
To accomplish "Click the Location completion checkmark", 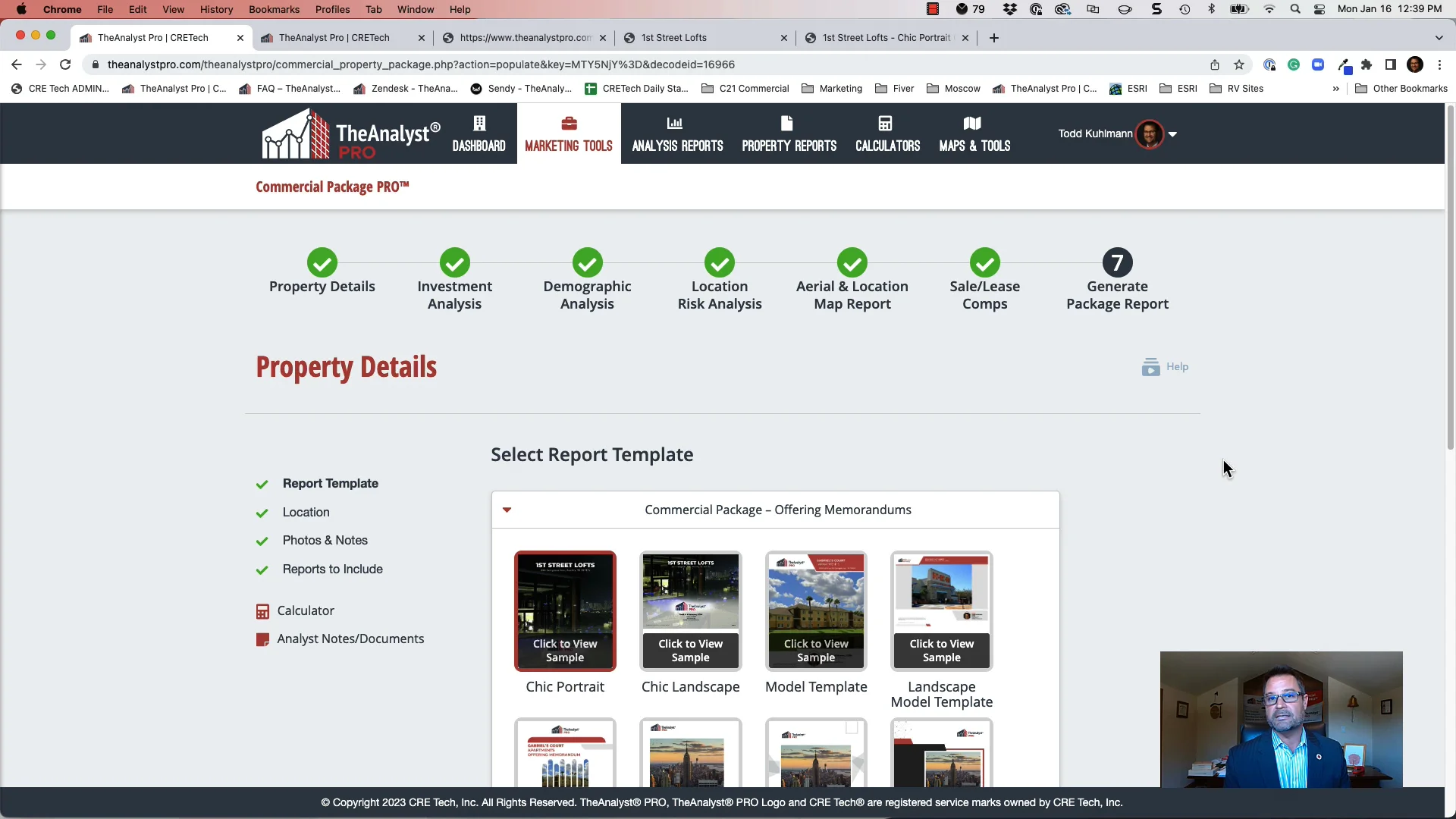I will coord(262,513).
